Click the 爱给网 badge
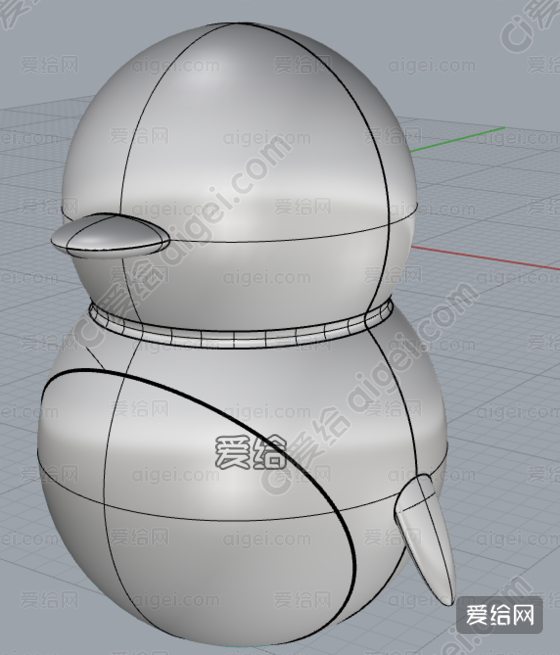This screenshot has width=560, height=655. tap(499, 615)
